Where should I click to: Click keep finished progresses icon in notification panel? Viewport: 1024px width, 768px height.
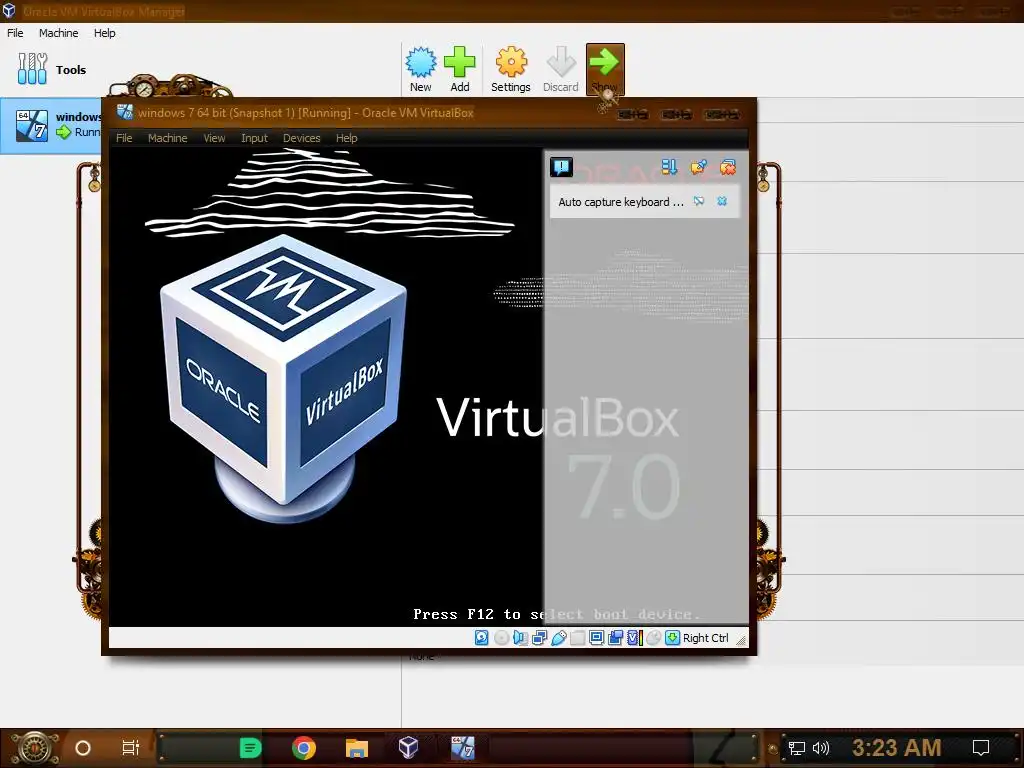point(698,167)
